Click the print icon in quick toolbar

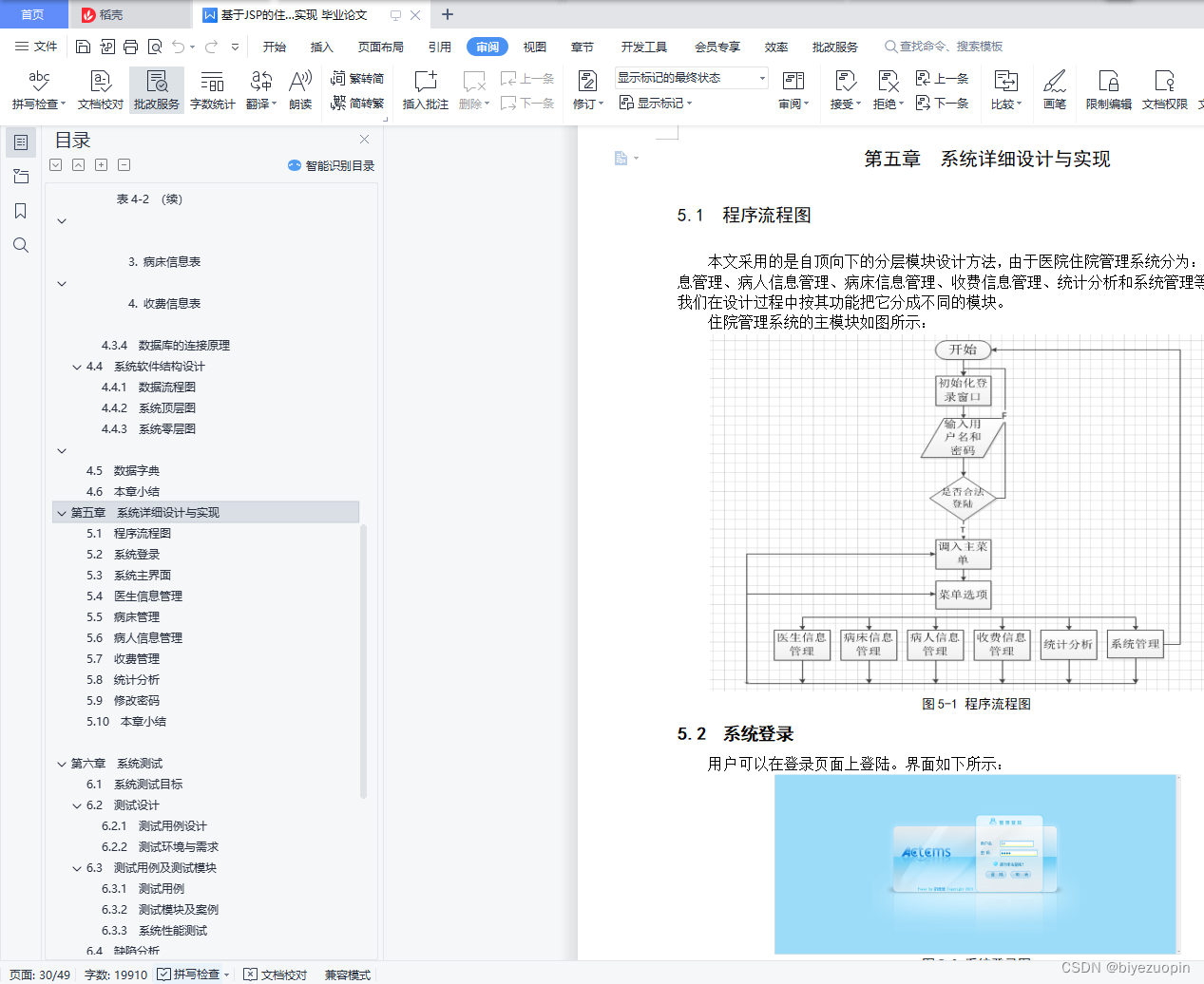130,47
